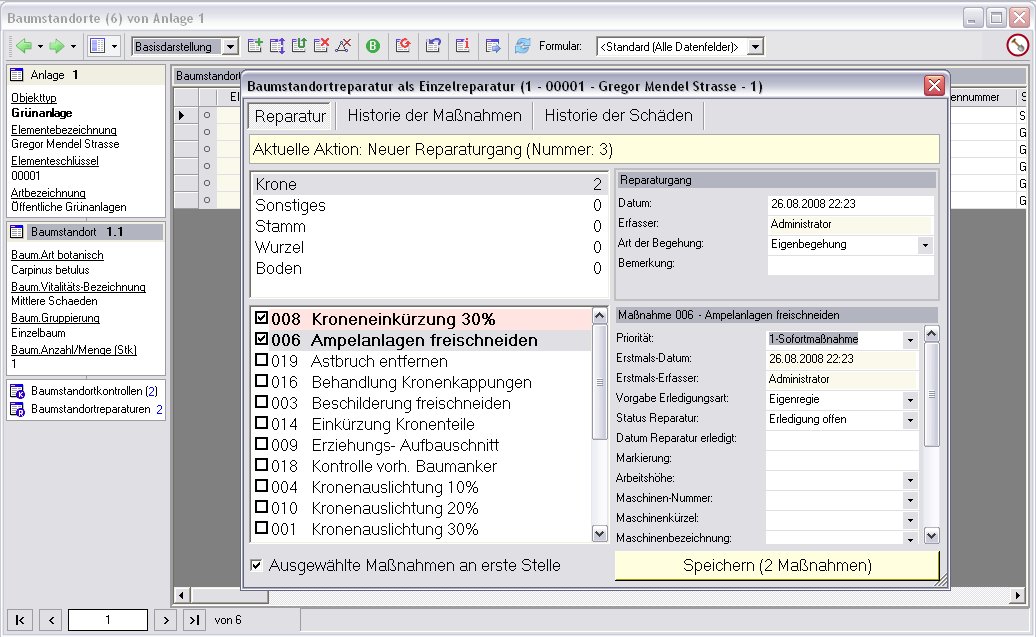Screen dimensions: 1036x637
Task: Switch to Historie der Maßnahmen tab
Action: pyautogui.click(x=434, y=116)
